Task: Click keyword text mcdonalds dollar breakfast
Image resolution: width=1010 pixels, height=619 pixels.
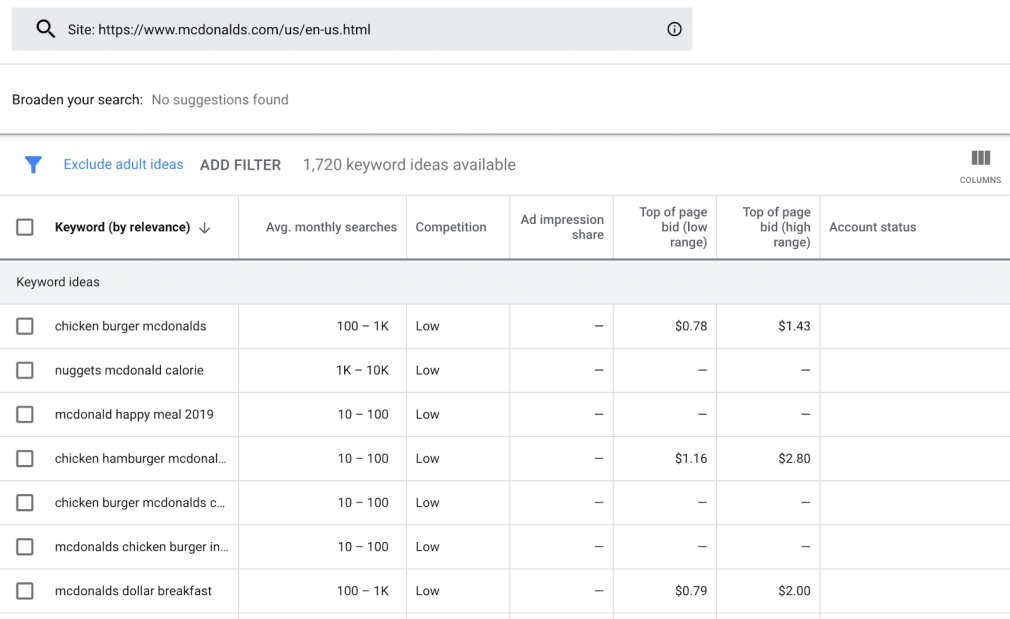Action: coord(133,591)
